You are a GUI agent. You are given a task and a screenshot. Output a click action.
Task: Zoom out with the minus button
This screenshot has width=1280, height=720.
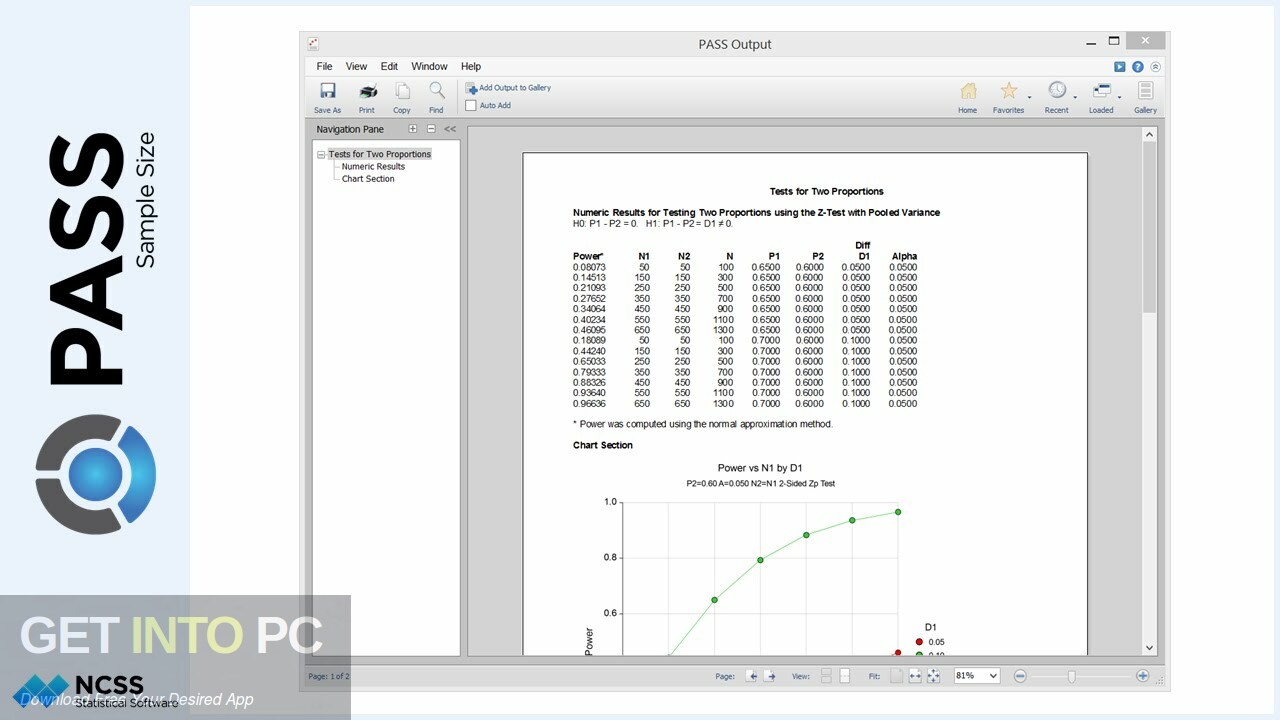pos(1020,676)
